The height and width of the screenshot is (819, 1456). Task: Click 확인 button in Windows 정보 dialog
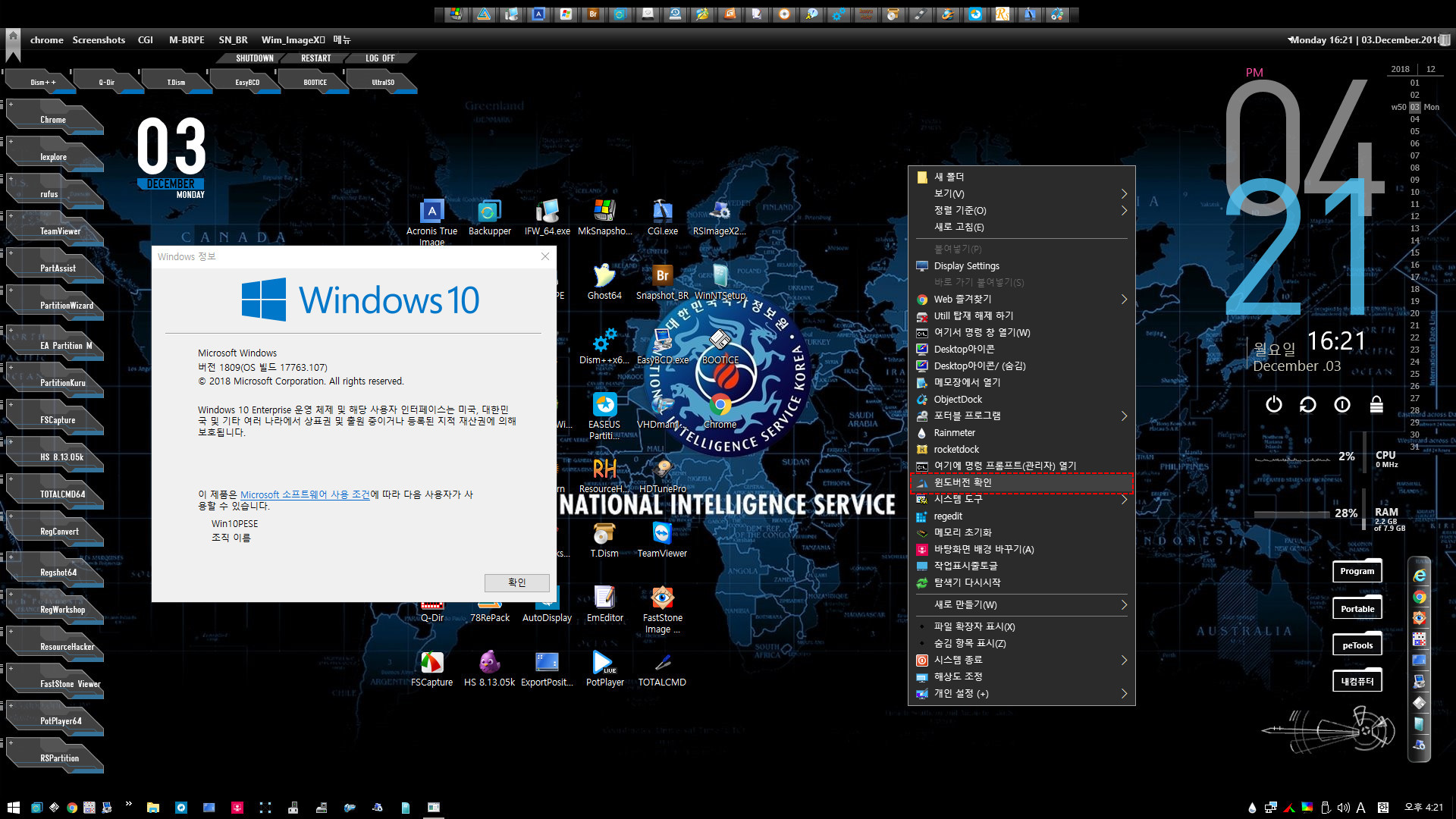[516, 582]
